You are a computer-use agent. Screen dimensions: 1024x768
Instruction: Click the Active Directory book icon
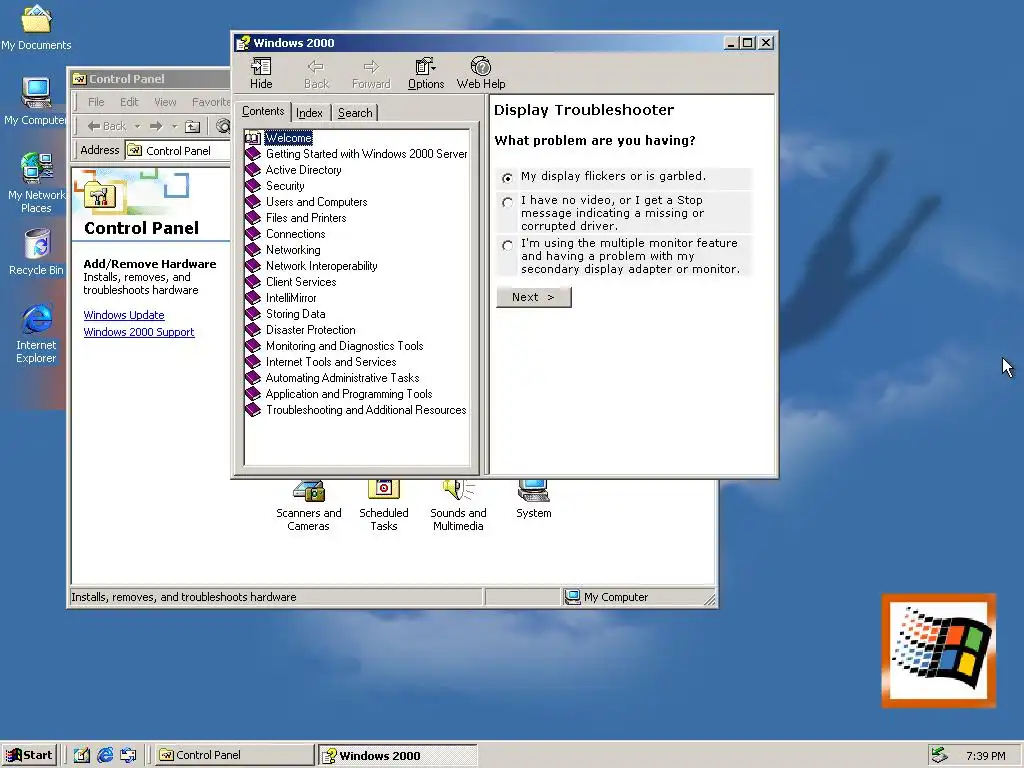(x=253, y=170)
